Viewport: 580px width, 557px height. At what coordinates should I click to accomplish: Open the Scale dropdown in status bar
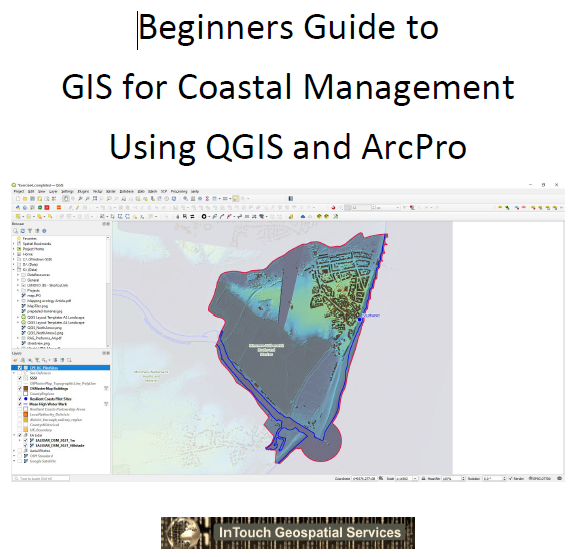pos(415,478)
